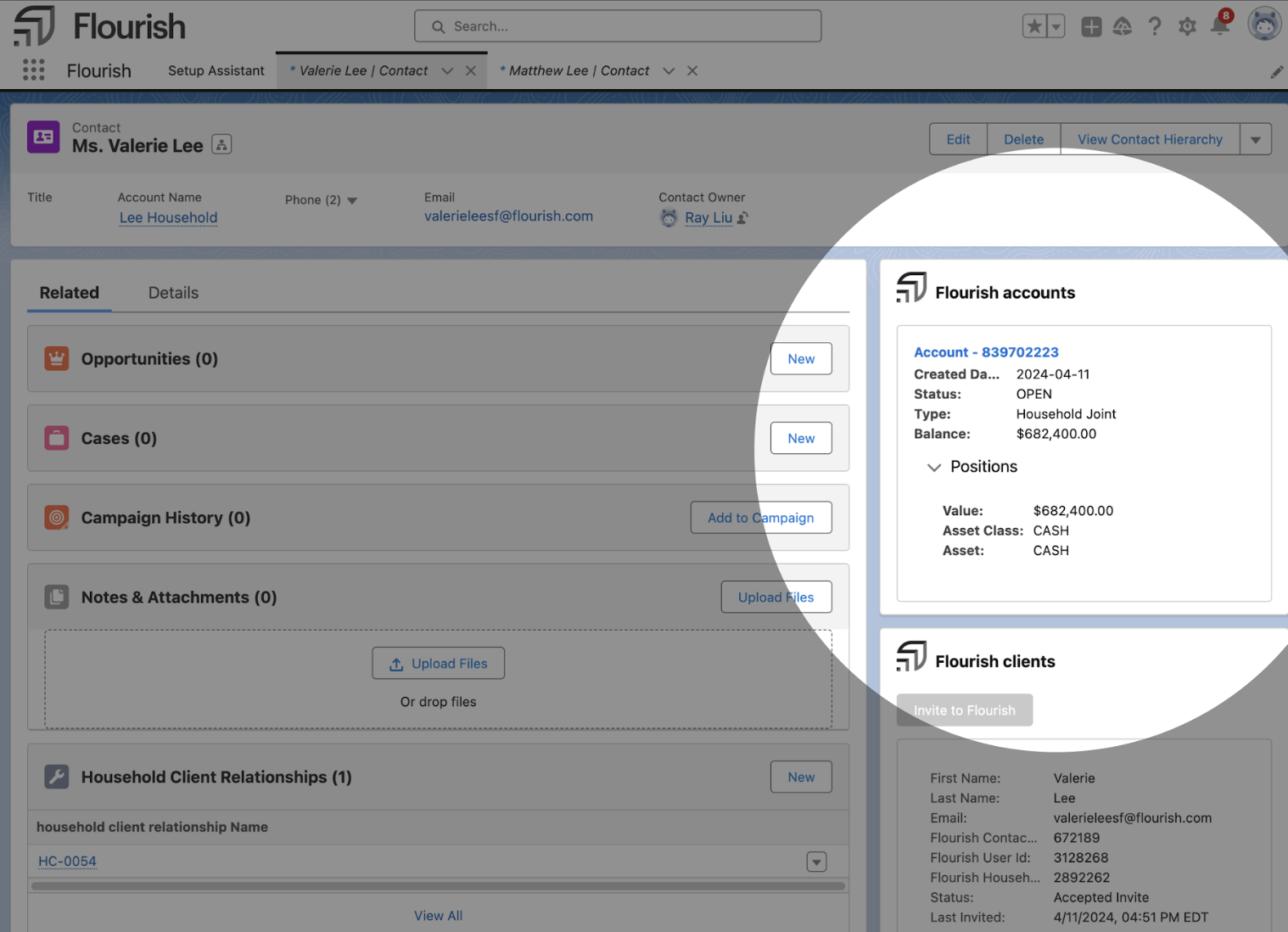The width and height of the screenshot is (1288, 932).
Task: Open more actions next to View Contact Hierarchy
Action: pyautogui.click(x=1256, y=138)
